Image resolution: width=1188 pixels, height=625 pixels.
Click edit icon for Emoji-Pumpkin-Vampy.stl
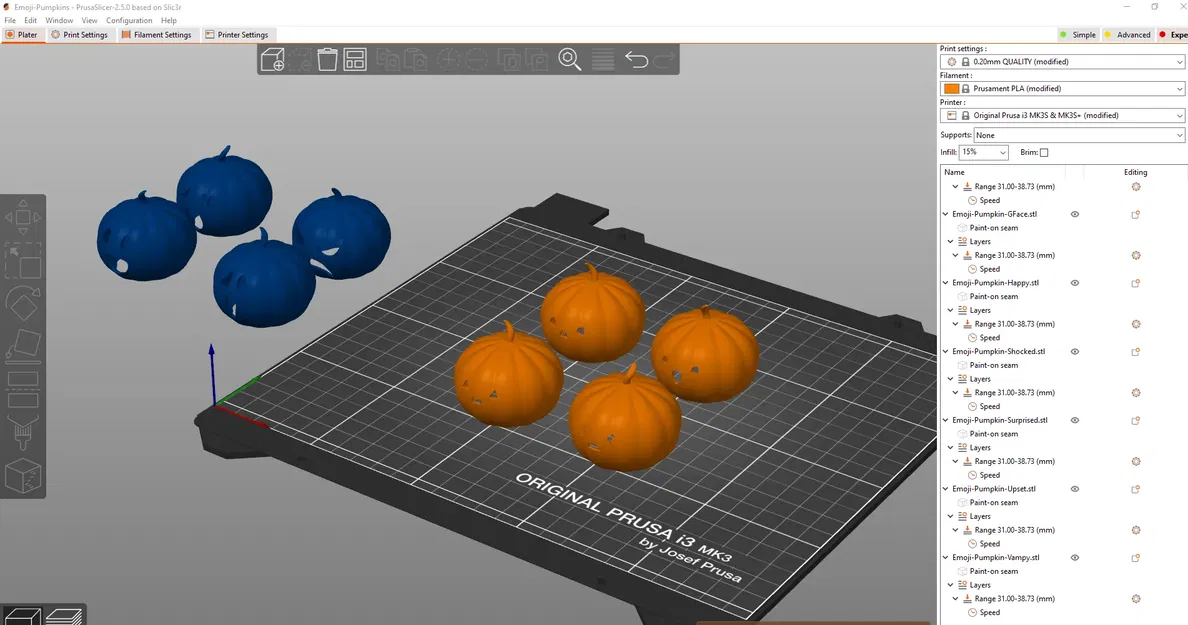(x=1136, y=558)
